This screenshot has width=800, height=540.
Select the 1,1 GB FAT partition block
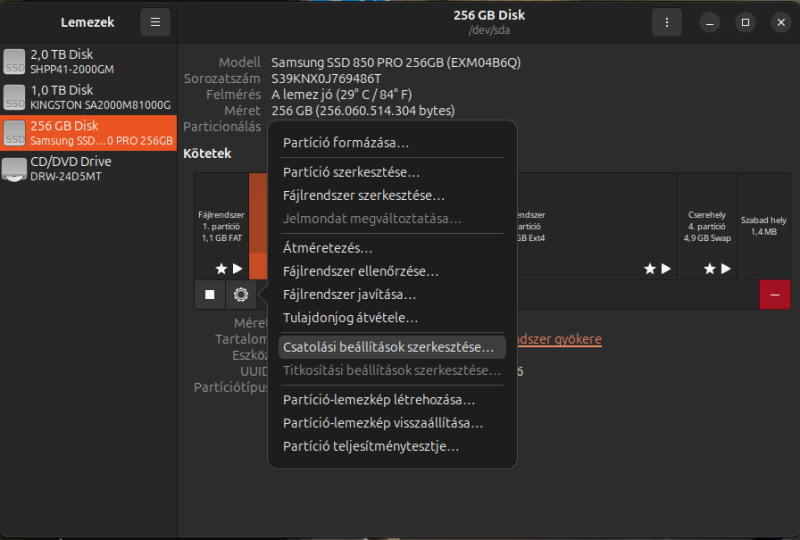221,227
